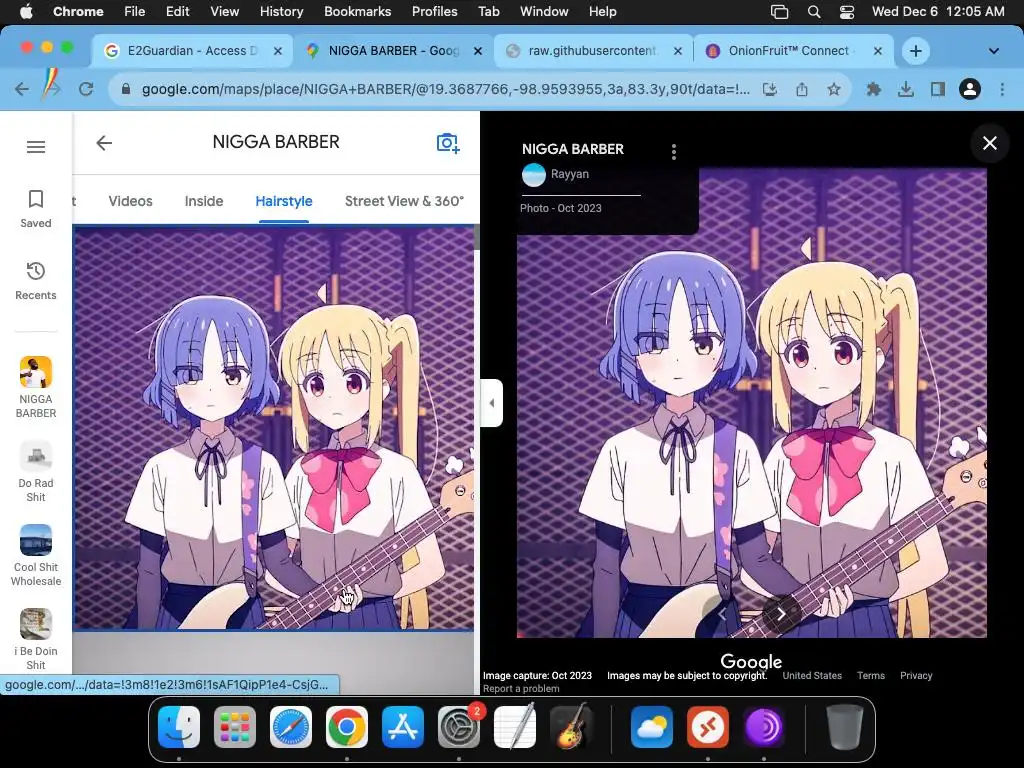Image resolution: width=1024 pixels, height=768 pixels.
Task: Open the Cool Shit Wholesale recent place
Action: 36,556
